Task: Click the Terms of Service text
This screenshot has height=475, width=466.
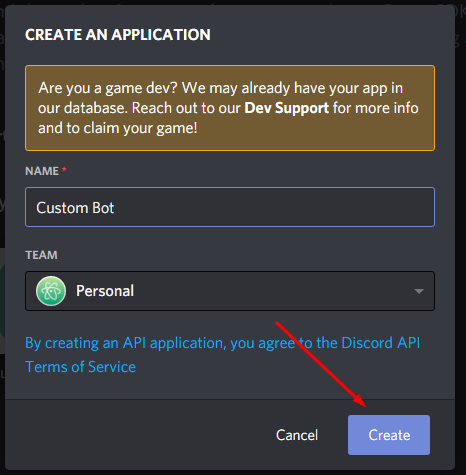Action: 81,367
